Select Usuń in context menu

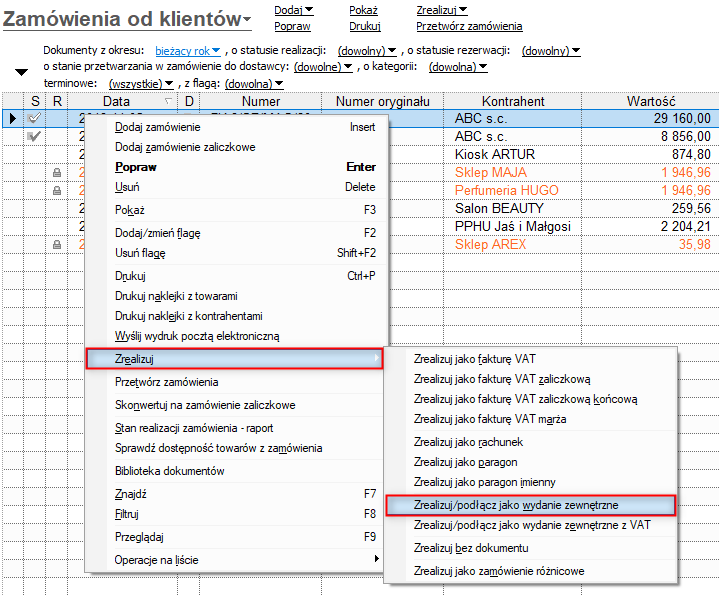point(235,187)
